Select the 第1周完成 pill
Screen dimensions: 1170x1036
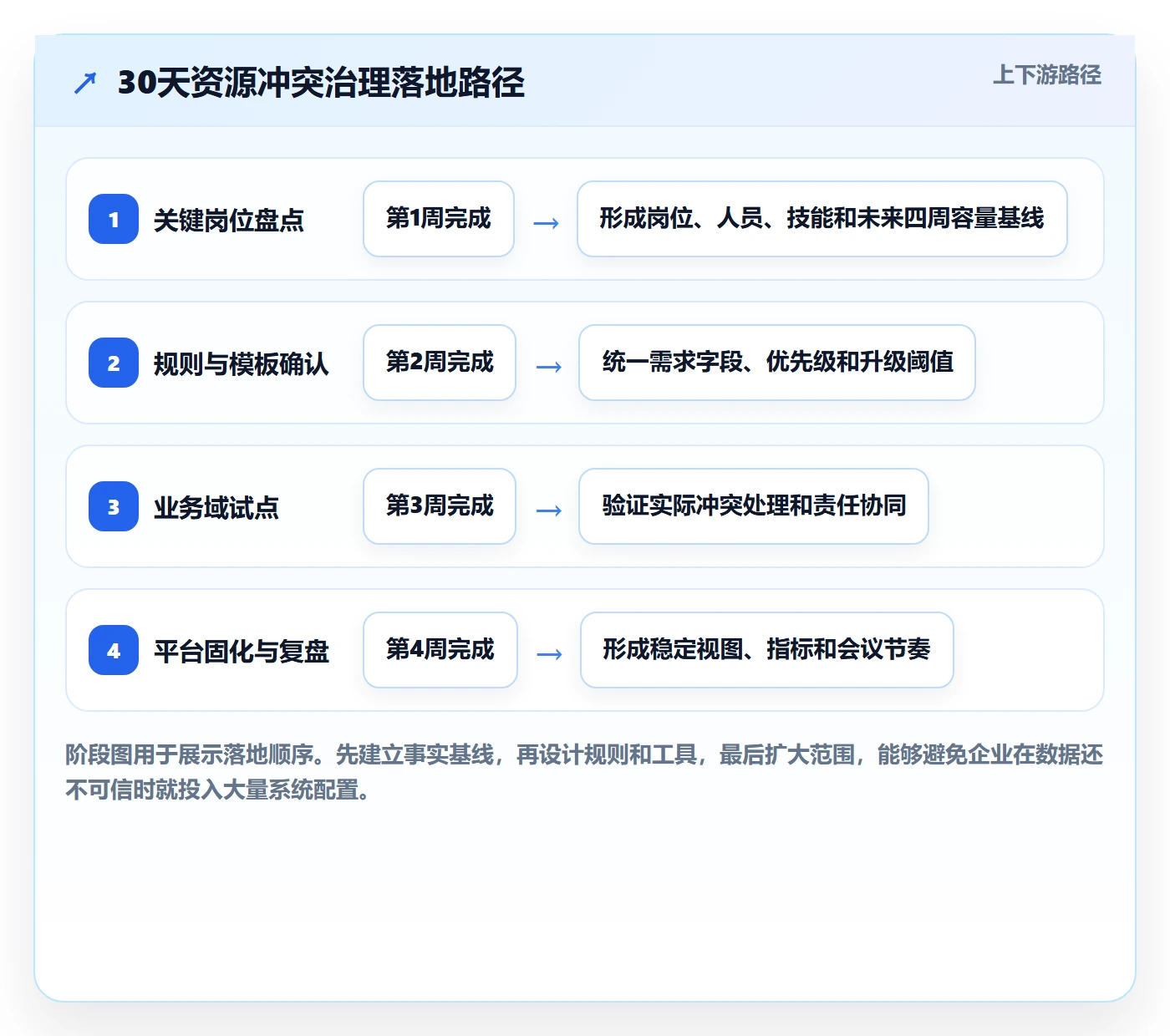[x=439, y=219]
